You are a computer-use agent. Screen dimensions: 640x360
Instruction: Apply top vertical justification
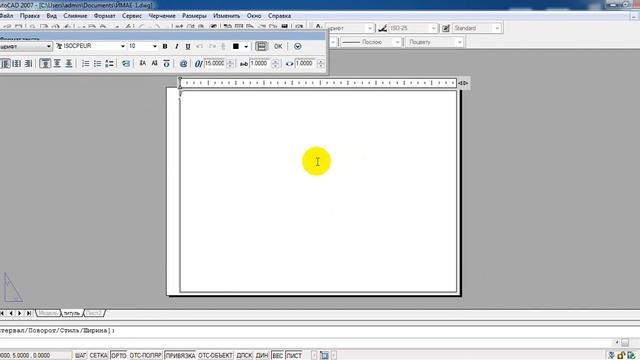[45, 64]
